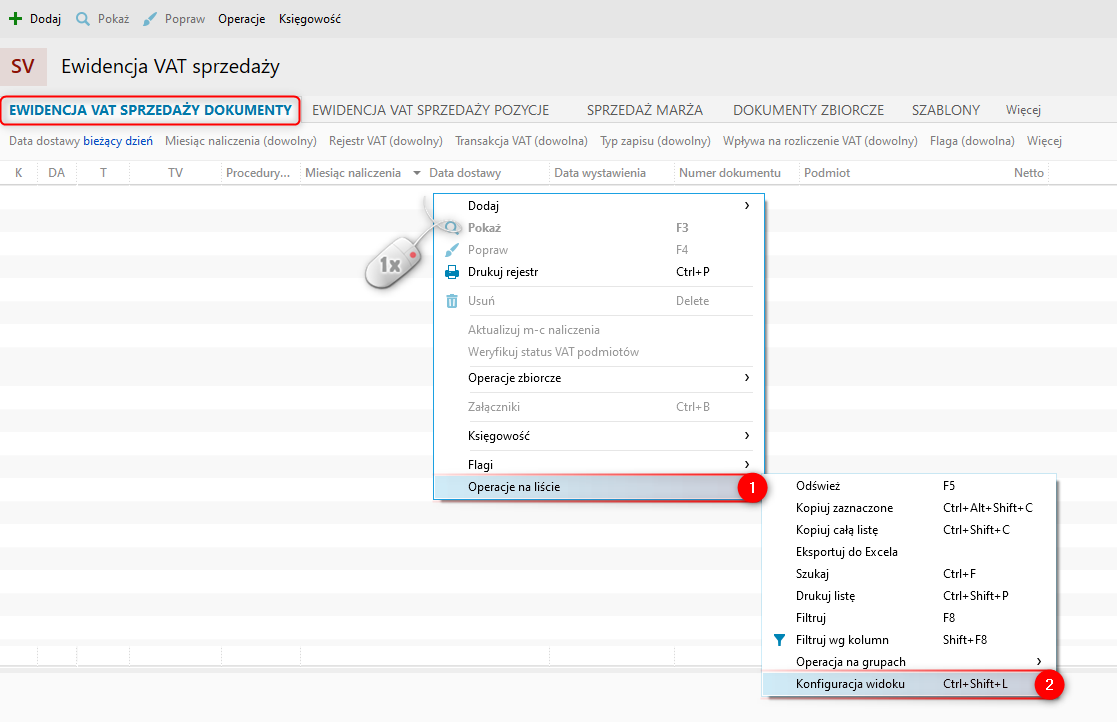Choose Drukuj listę in submenu
Image resolution: width=1117 pixels, height=722 pixels.
coord(909,596)
